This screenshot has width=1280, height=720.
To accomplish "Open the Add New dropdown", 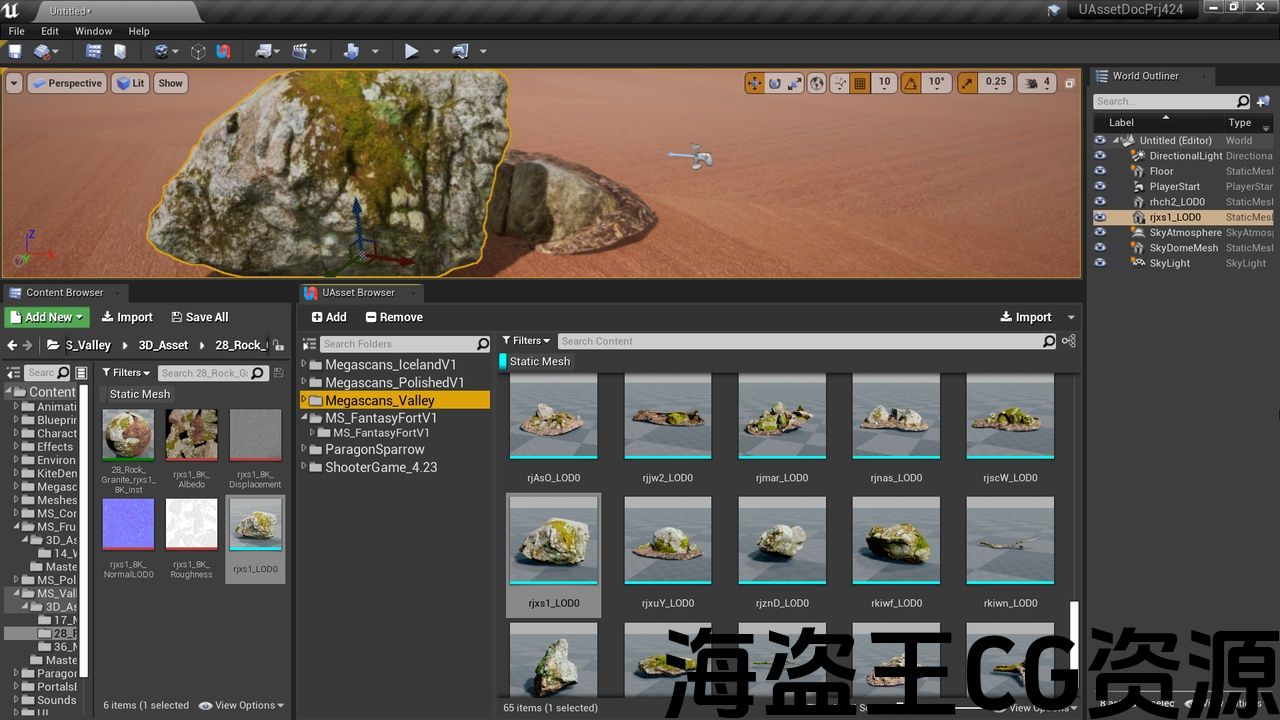I will pyautogui.click(x=47, y=317).
